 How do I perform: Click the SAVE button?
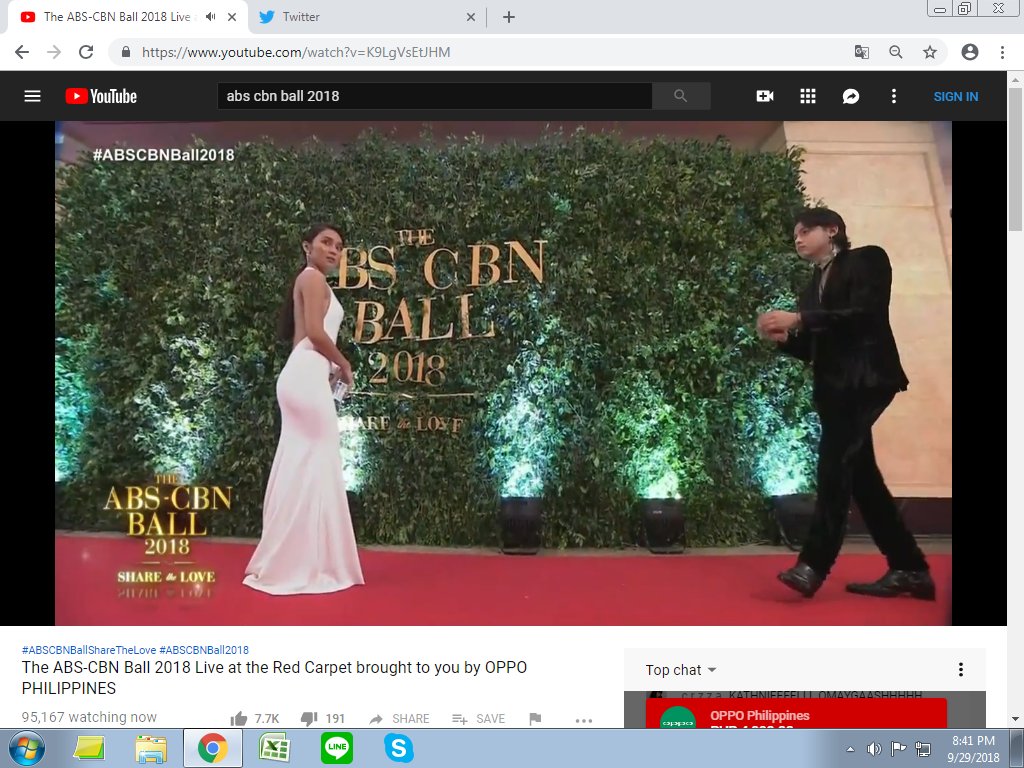(479, 719)
